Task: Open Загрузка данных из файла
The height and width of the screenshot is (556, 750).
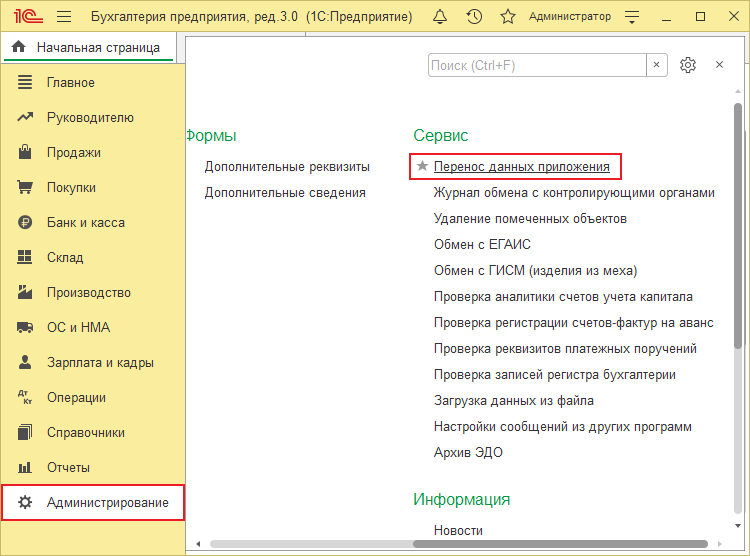Action: (514, 400)
